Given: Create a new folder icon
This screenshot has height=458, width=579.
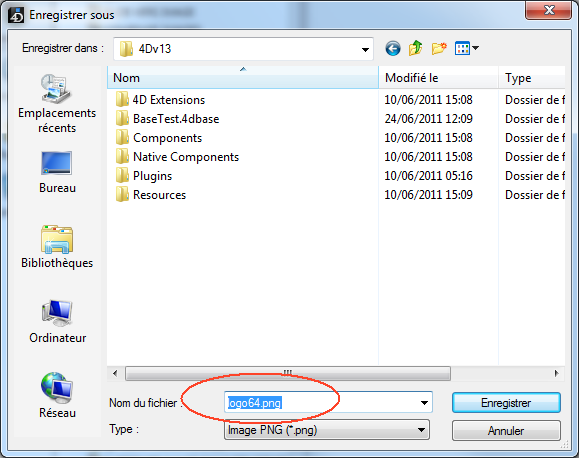Looking at the screenshot, I should pyautogui.click(x=439, y=48).
